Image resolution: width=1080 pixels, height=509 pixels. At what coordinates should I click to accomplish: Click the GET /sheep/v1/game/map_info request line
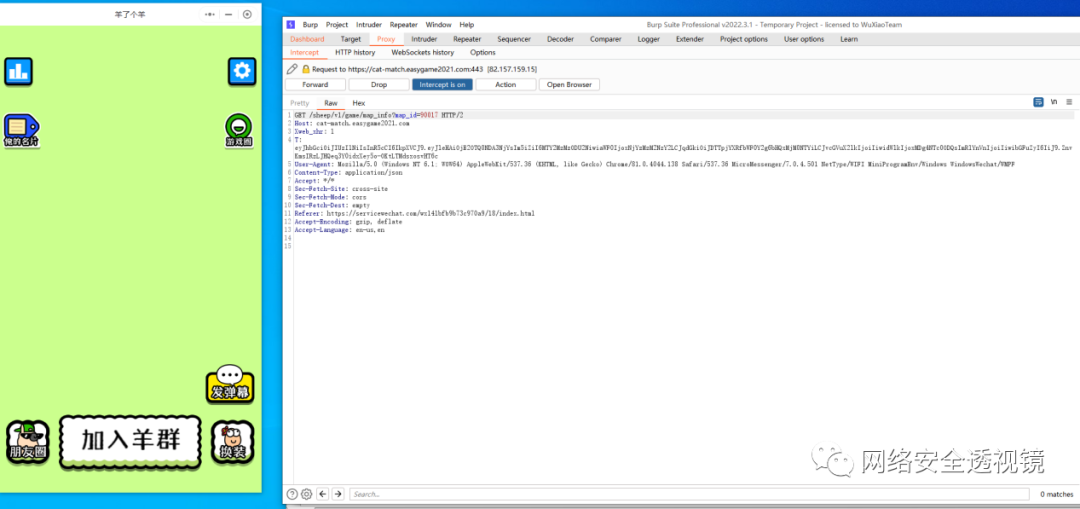coord(379,115)
